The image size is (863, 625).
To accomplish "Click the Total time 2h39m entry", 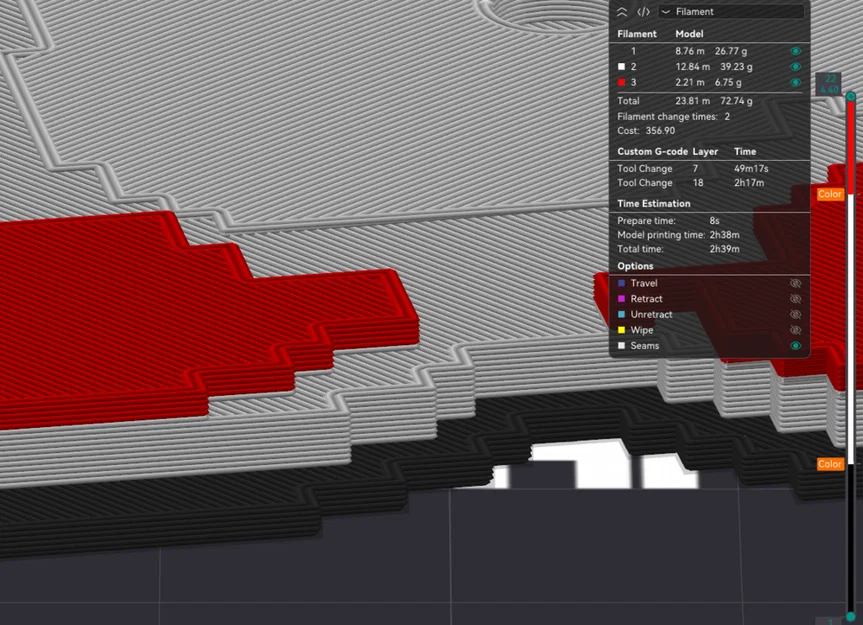I will (x=678, y=249).
